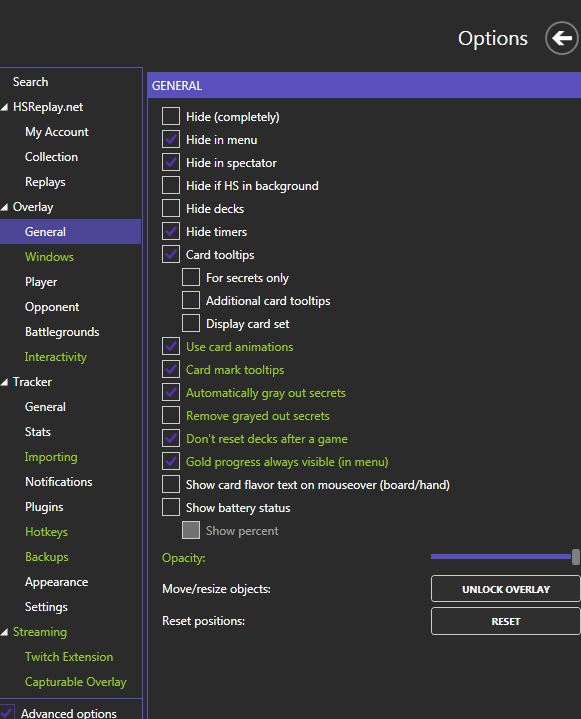Open Importing settings

[x=51, y=457]
